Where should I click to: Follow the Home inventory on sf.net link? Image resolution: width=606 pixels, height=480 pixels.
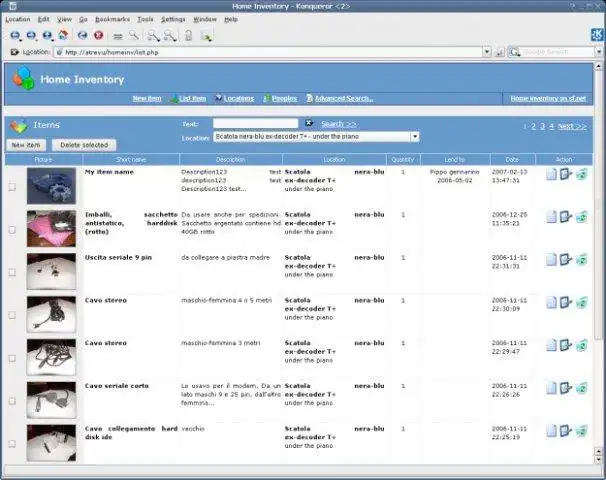click(548, 99)
